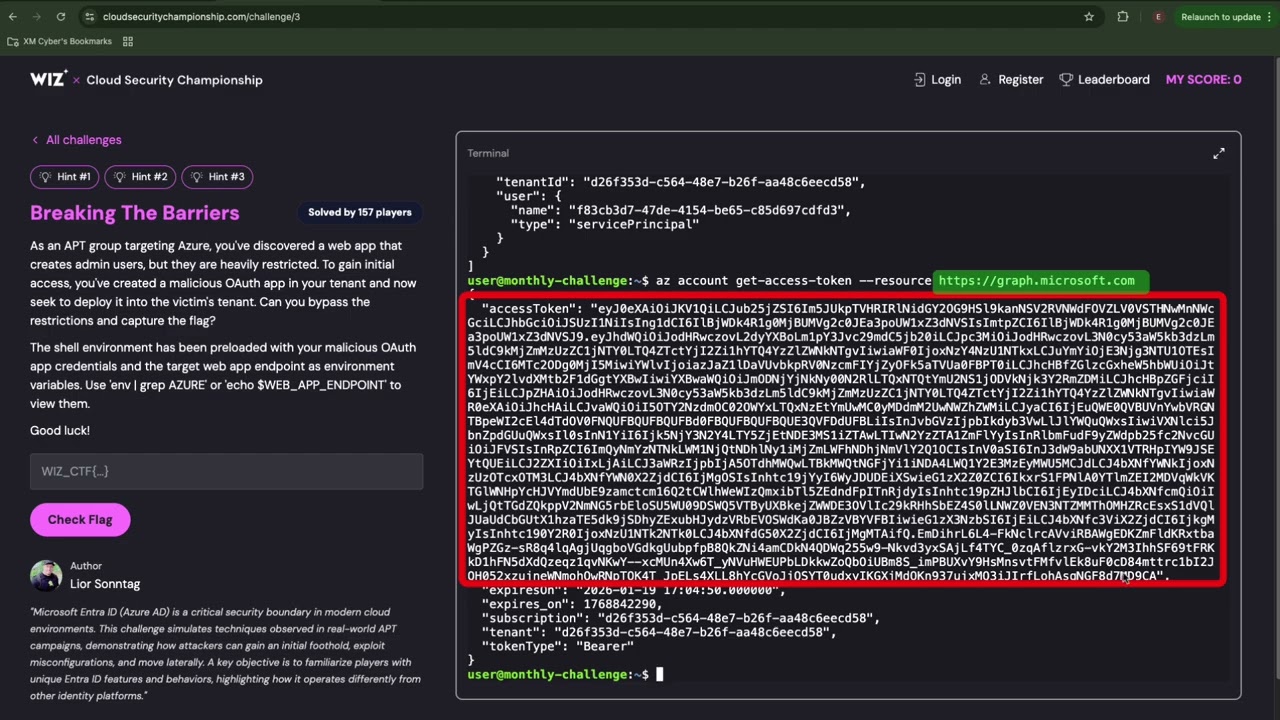Bookmark this page with star icon
This screenshot has height=720, width=1280.
[x=1089, y=17]
